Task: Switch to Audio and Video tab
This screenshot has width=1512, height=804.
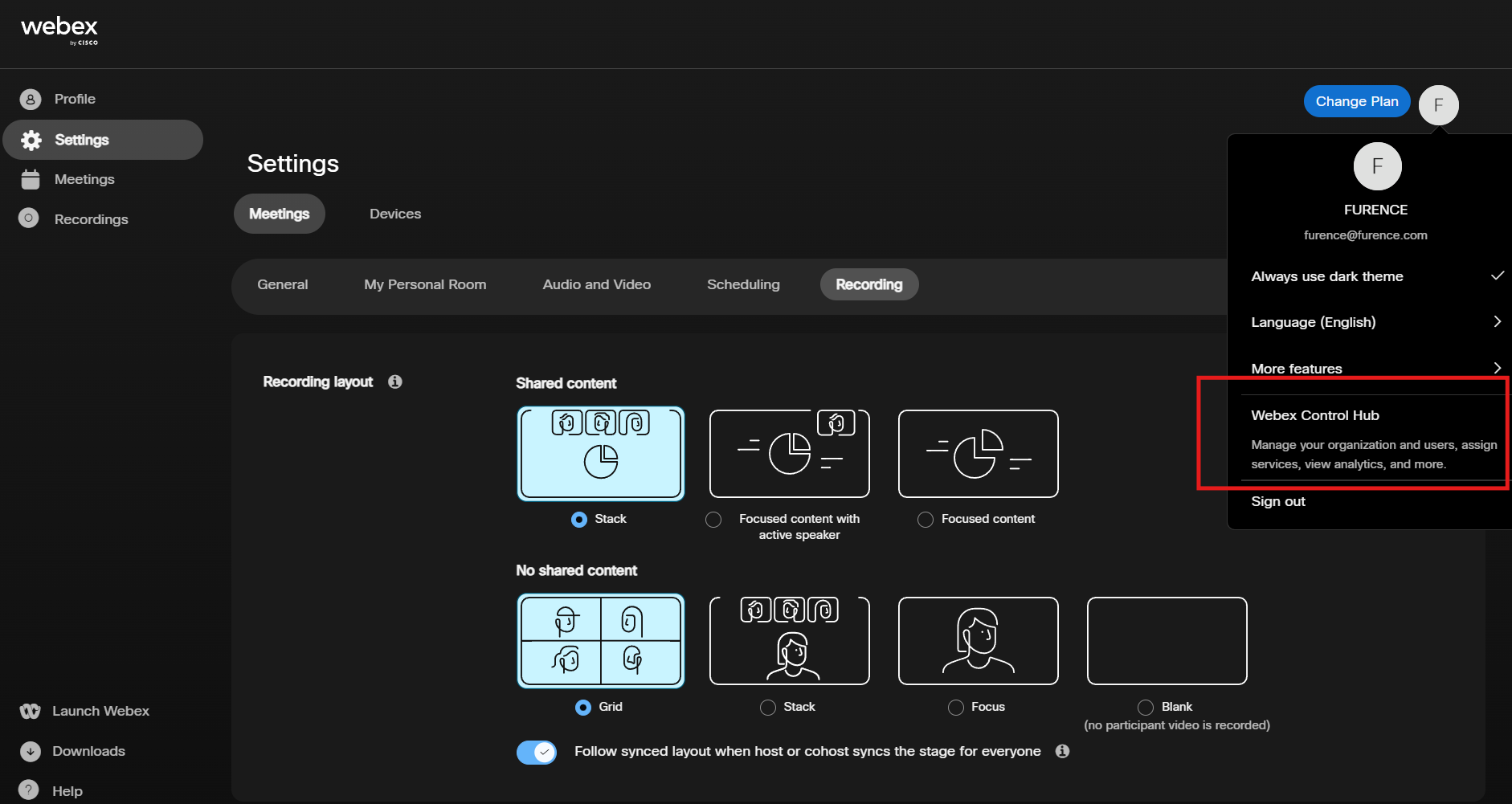Action: coord(596,284)
